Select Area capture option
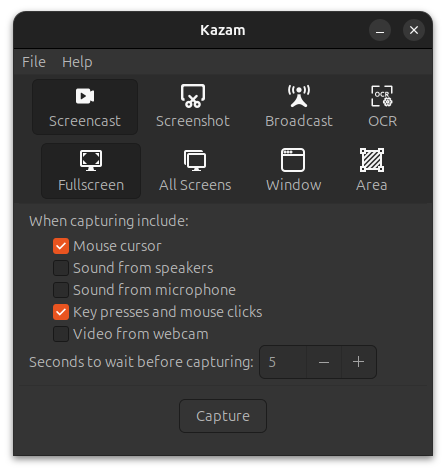 point(372,171)
